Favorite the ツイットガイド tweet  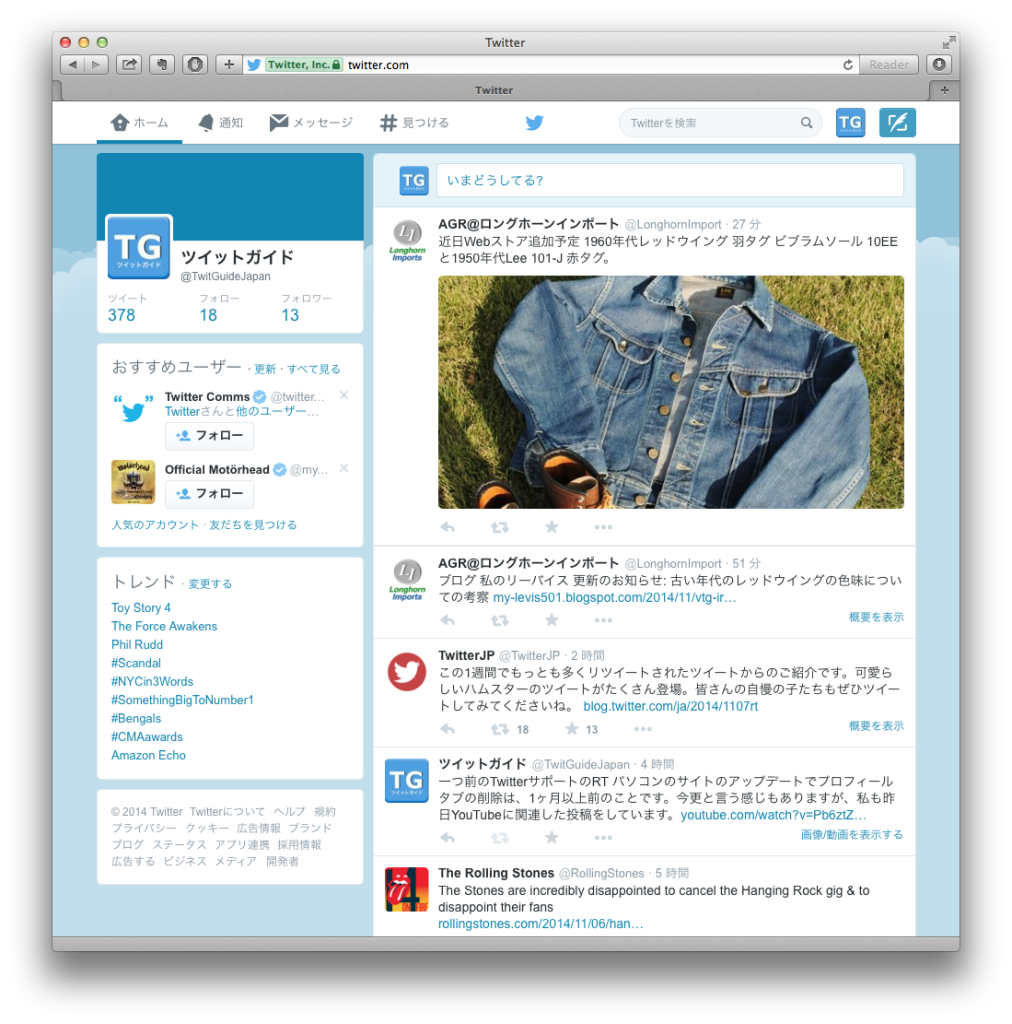(552, 838)
